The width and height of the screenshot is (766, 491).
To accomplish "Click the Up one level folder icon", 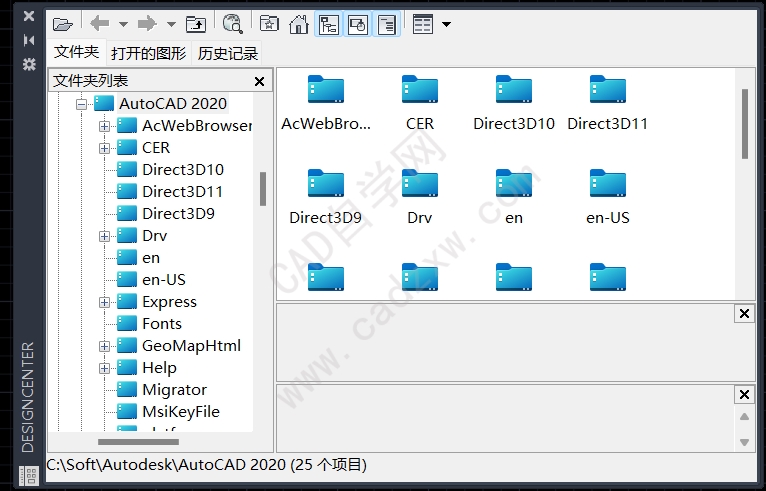I will [196, 23].
